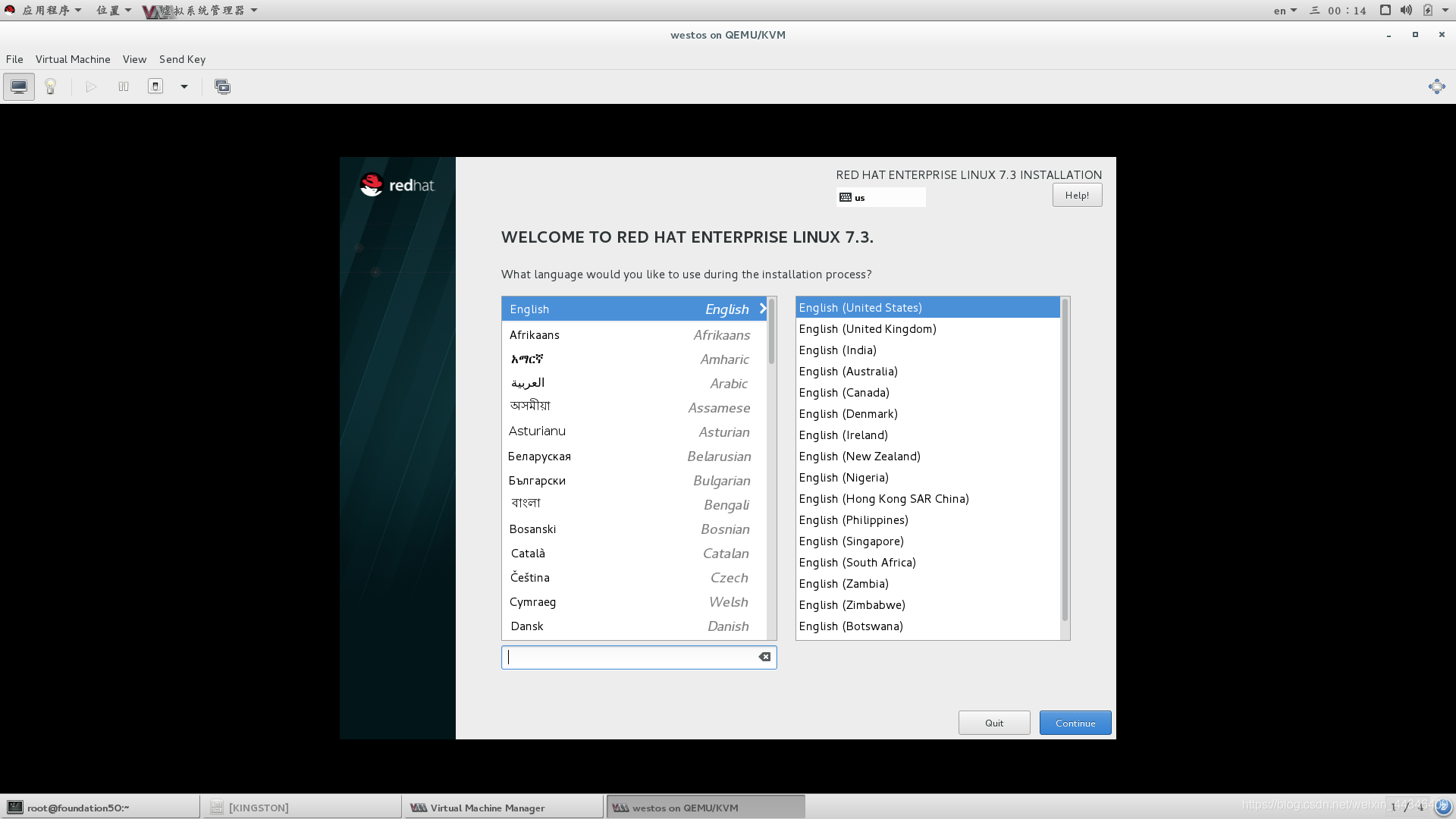The width and height of the screenshot is (1456, 819).
Task: Select Беларуская Belarusian language
Action: (x=634, y=456)
